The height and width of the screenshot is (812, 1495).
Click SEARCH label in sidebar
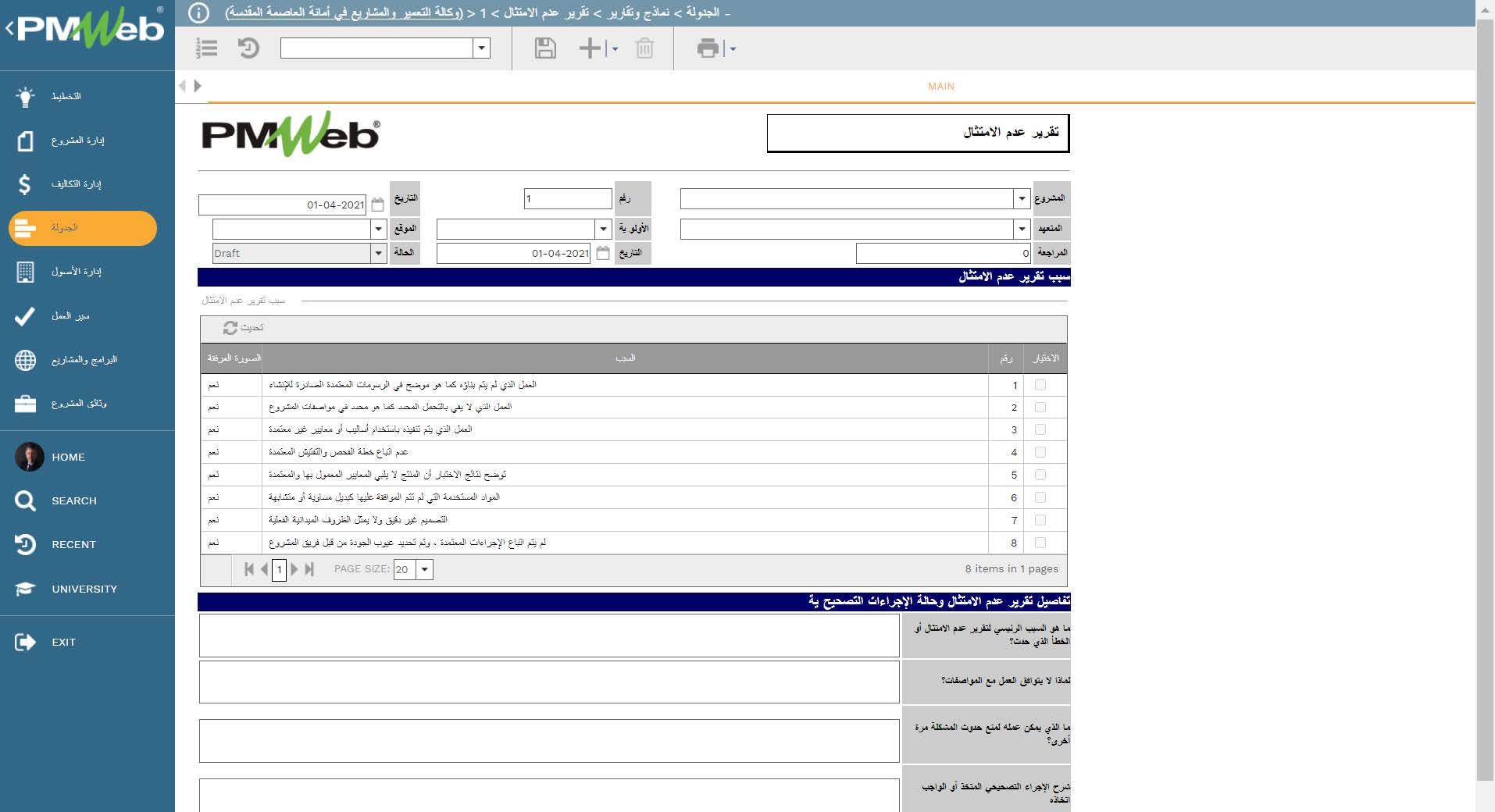coord(74,501)
